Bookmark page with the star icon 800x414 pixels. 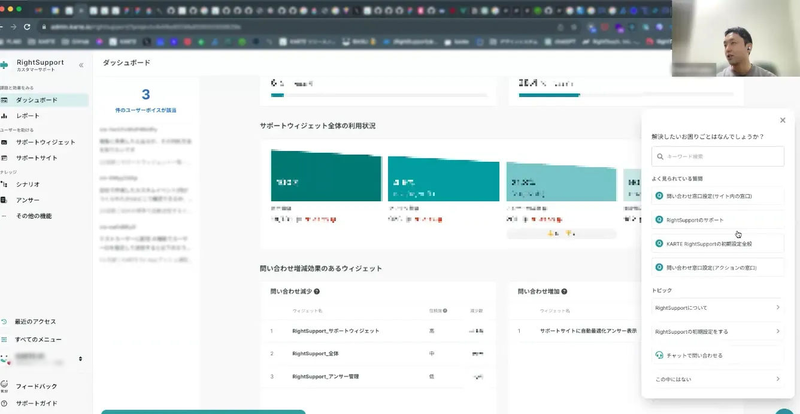(574, 27)
